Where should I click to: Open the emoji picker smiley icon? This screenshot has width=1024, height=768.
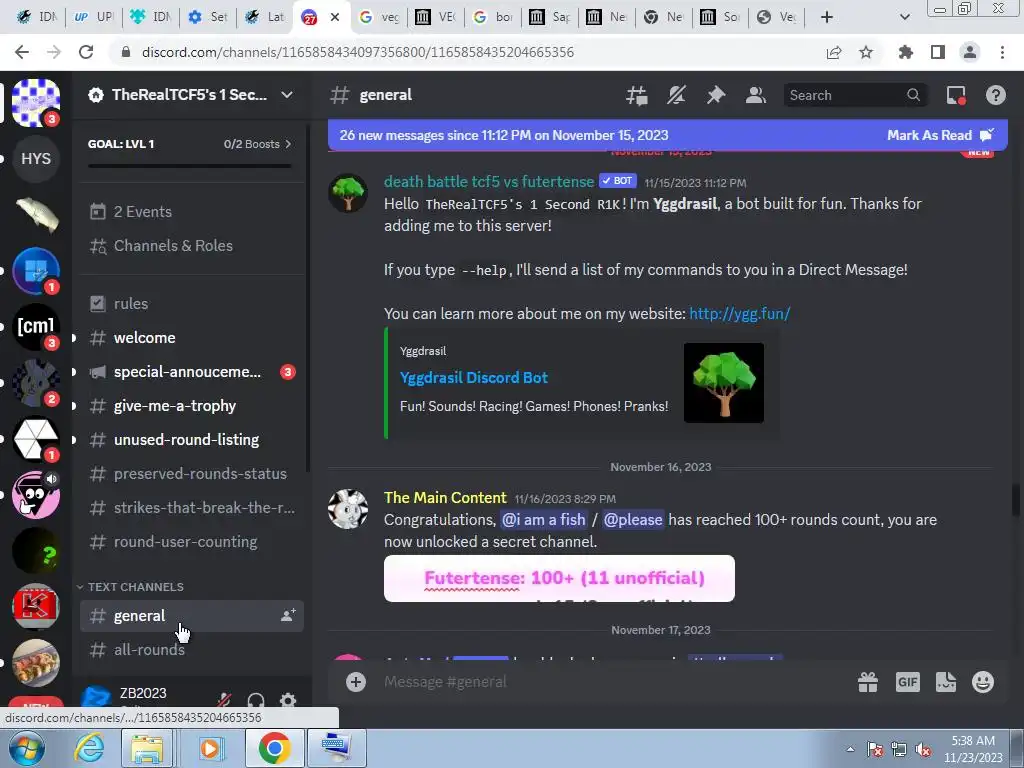983,682
